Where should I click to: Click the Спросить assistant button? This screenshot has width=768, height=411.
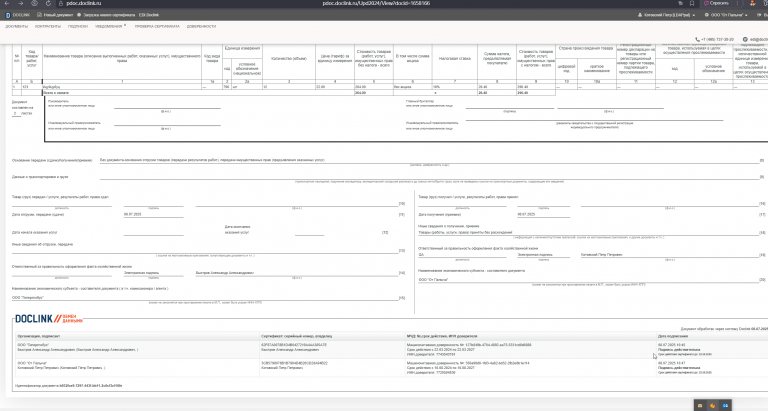pyautogui.click(x=716, y=3)
